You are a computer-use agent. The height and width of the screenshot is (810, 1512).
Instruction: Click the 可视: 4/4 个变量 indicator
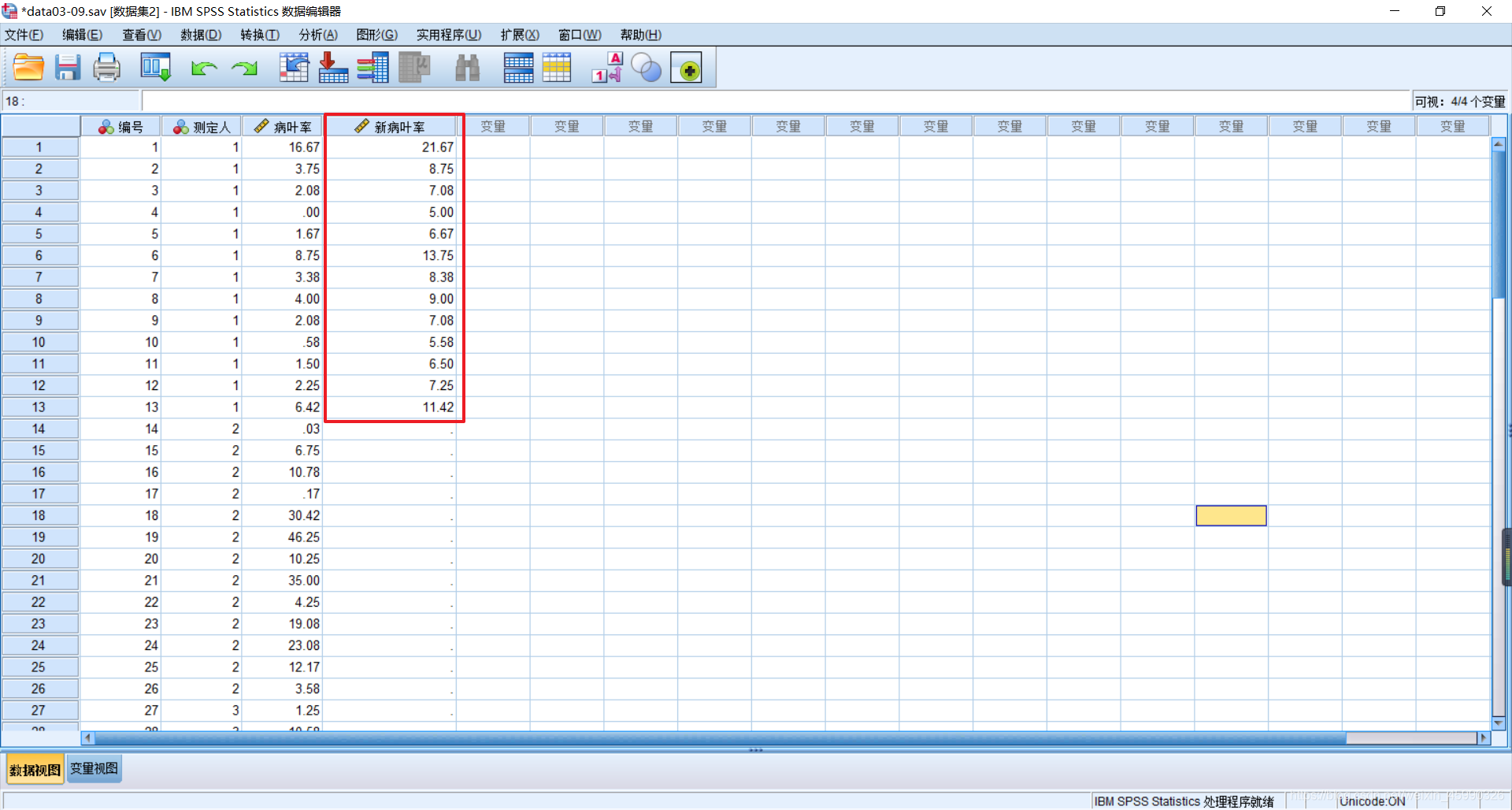[x=1460, y=102]
